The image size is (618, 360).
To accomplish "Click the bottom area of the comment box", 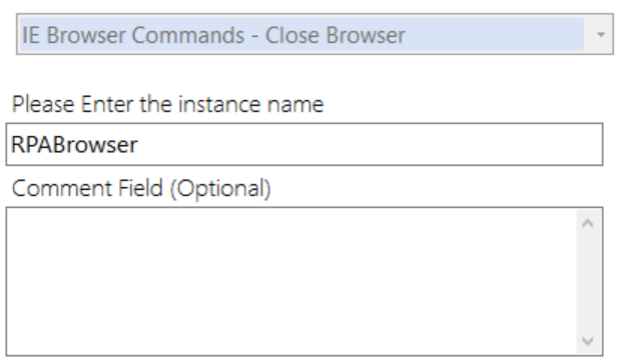I will 292,339.
